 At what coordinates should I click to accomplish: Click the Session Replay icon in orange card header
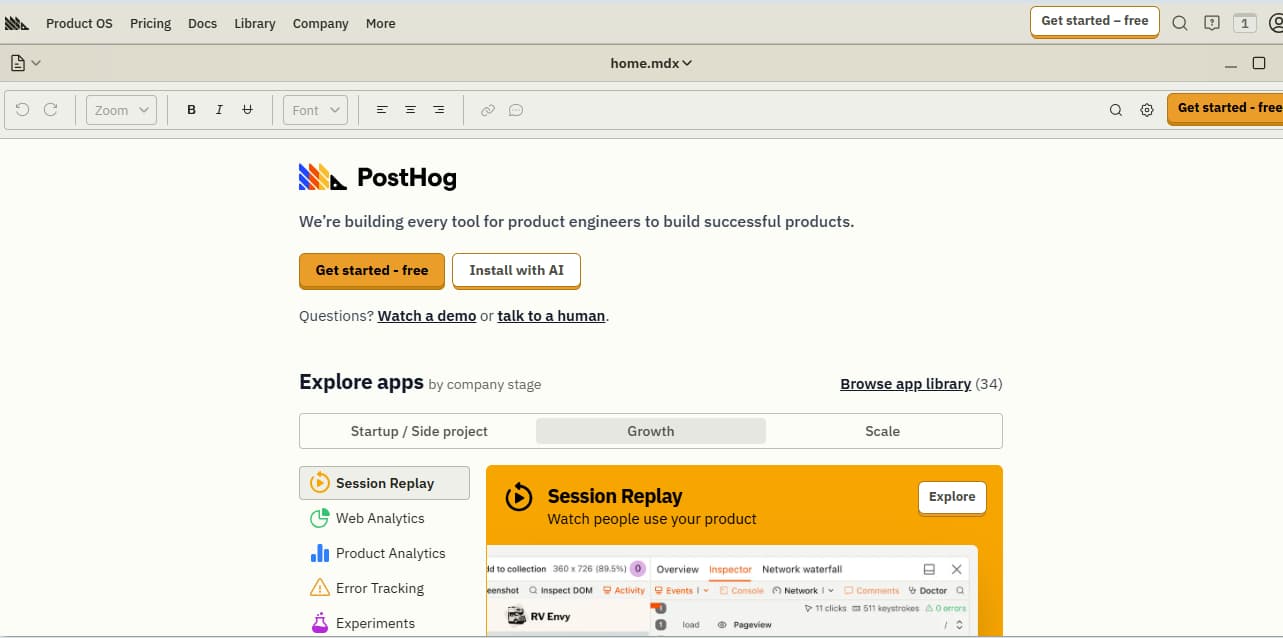click(519, 496)
